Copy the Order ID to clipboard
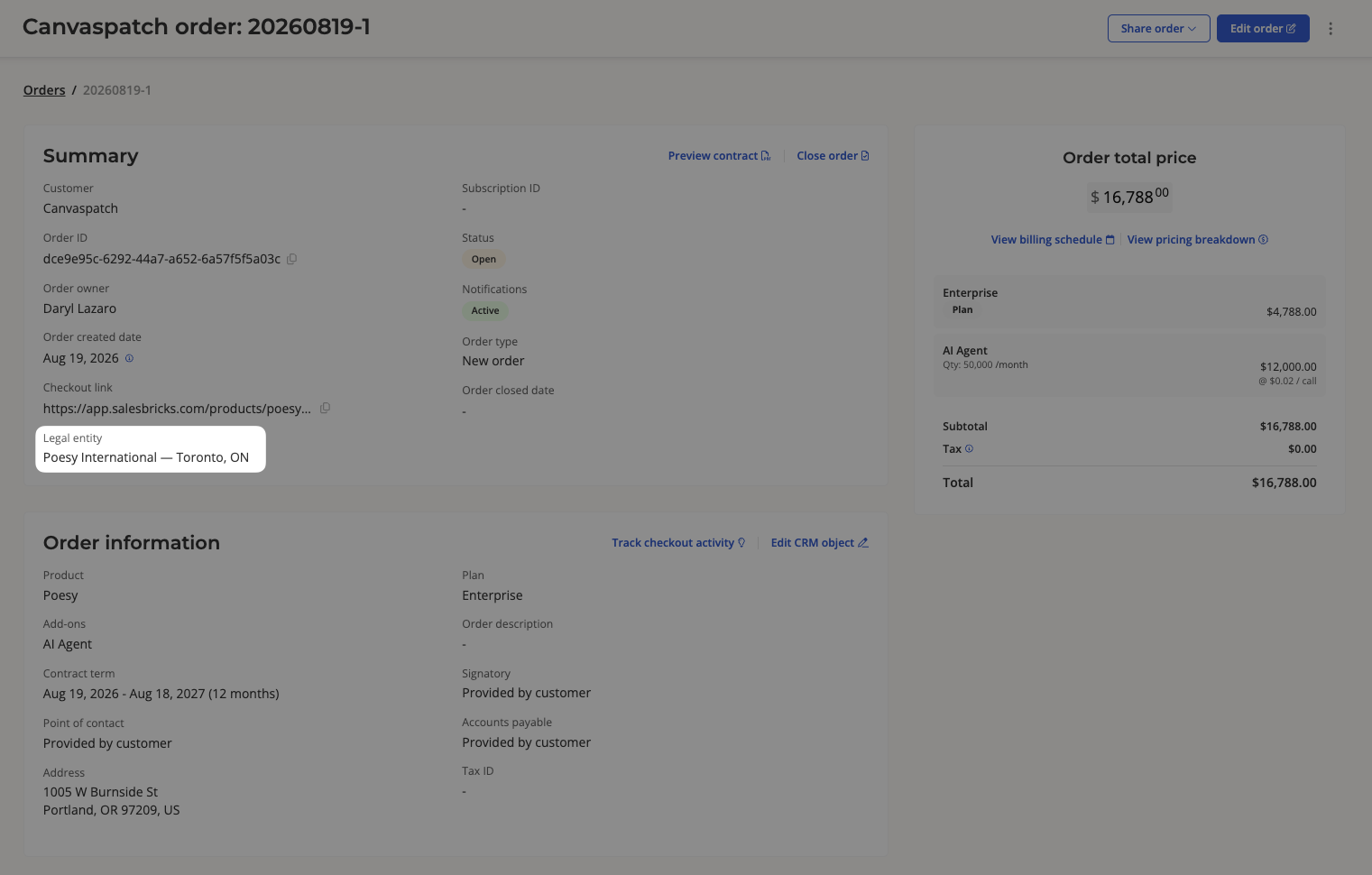The height and width of the screenshot is (875, 1372). (292, 259)
